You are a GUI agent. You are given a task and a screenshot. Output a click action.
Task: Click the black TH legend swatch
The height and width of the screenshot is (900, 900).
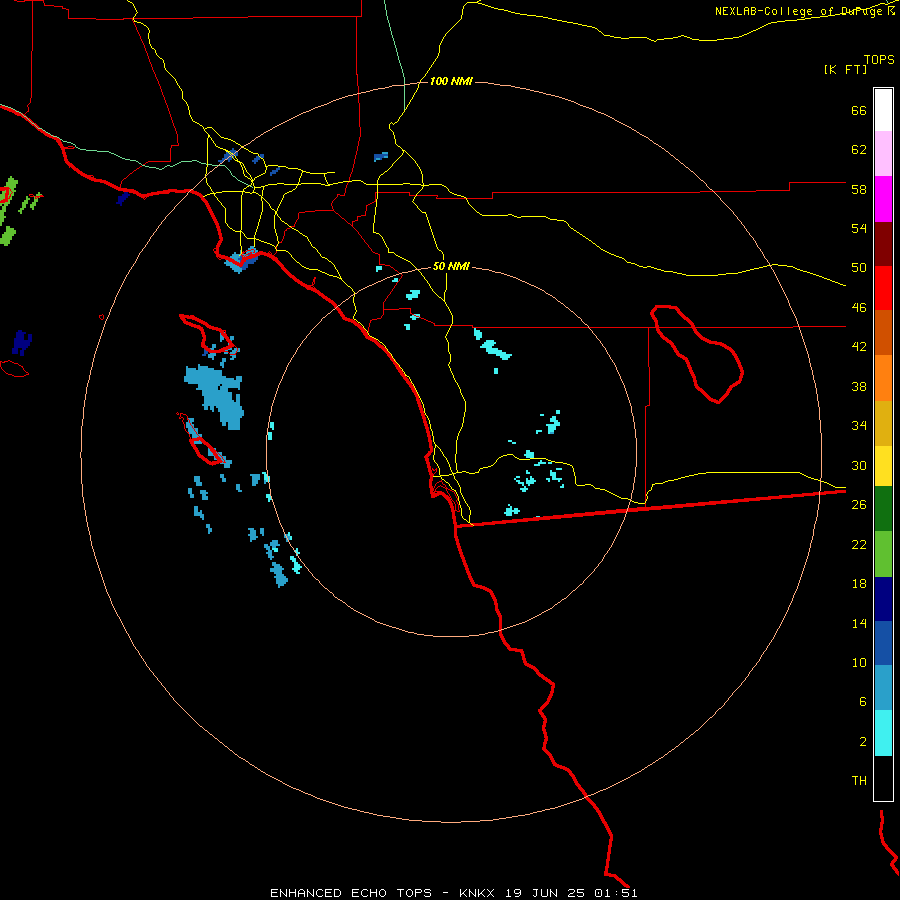(883, 778)
